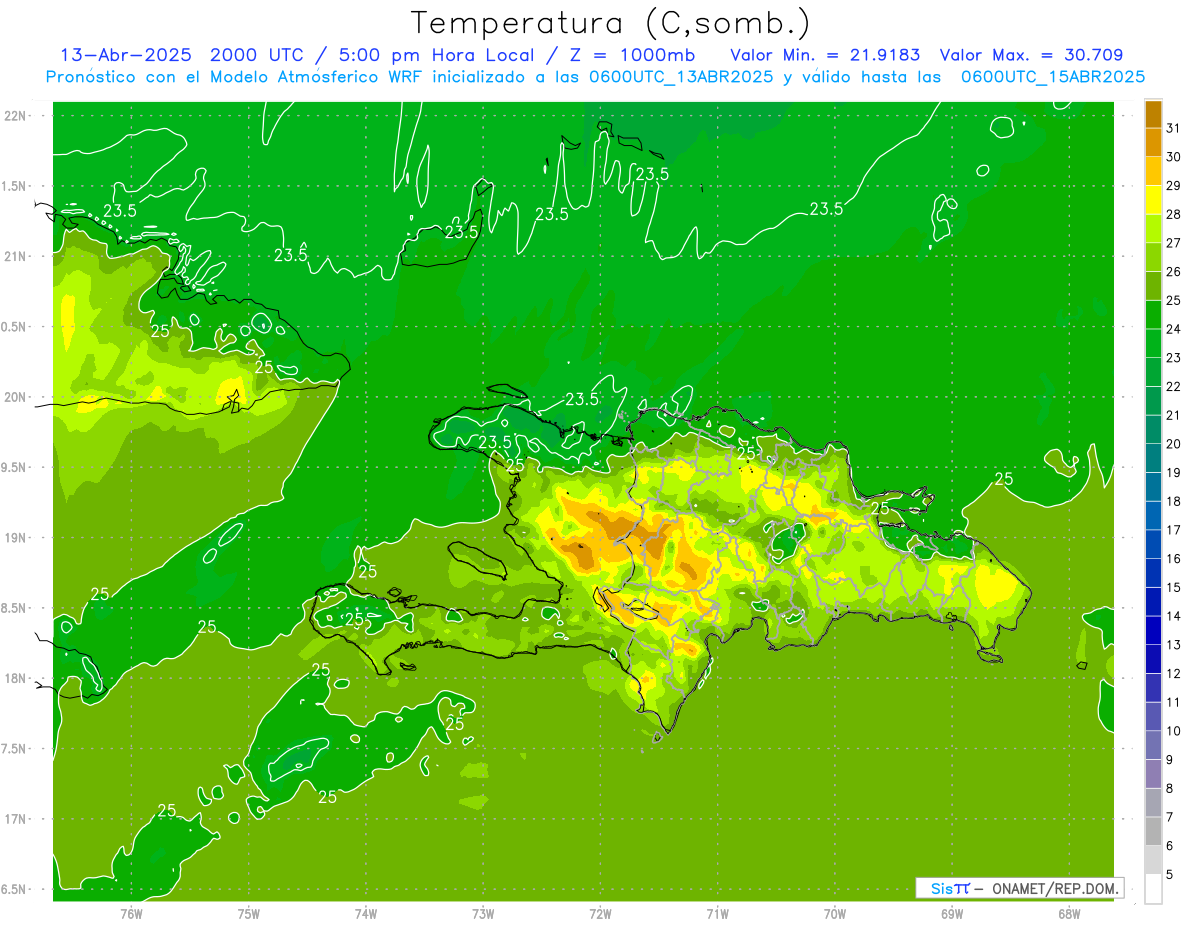This screenshot has width=1200, height=927.
Task: Pick the brown legend swatch above 31
Action: pos(1153,114)
